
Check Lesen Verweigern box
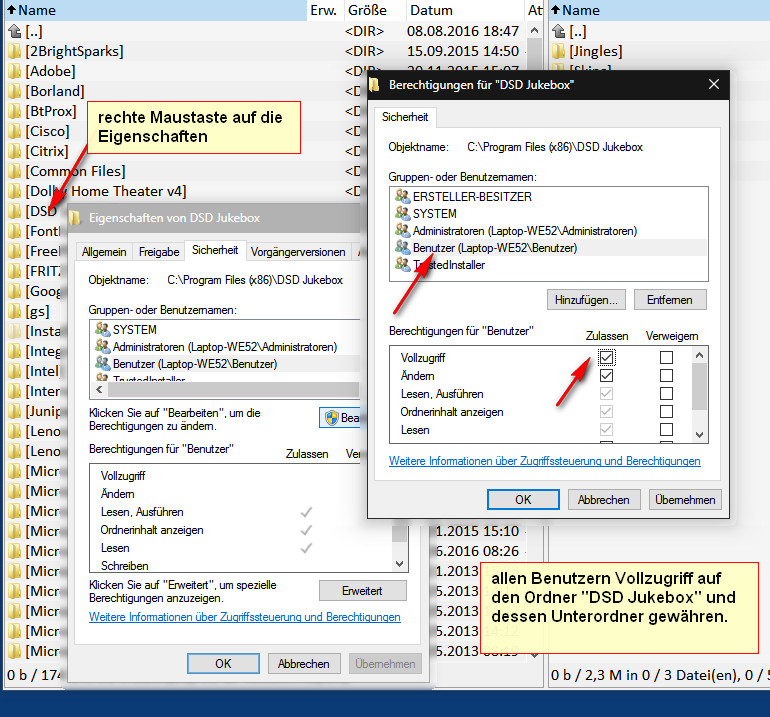click(x=666, y=430)
